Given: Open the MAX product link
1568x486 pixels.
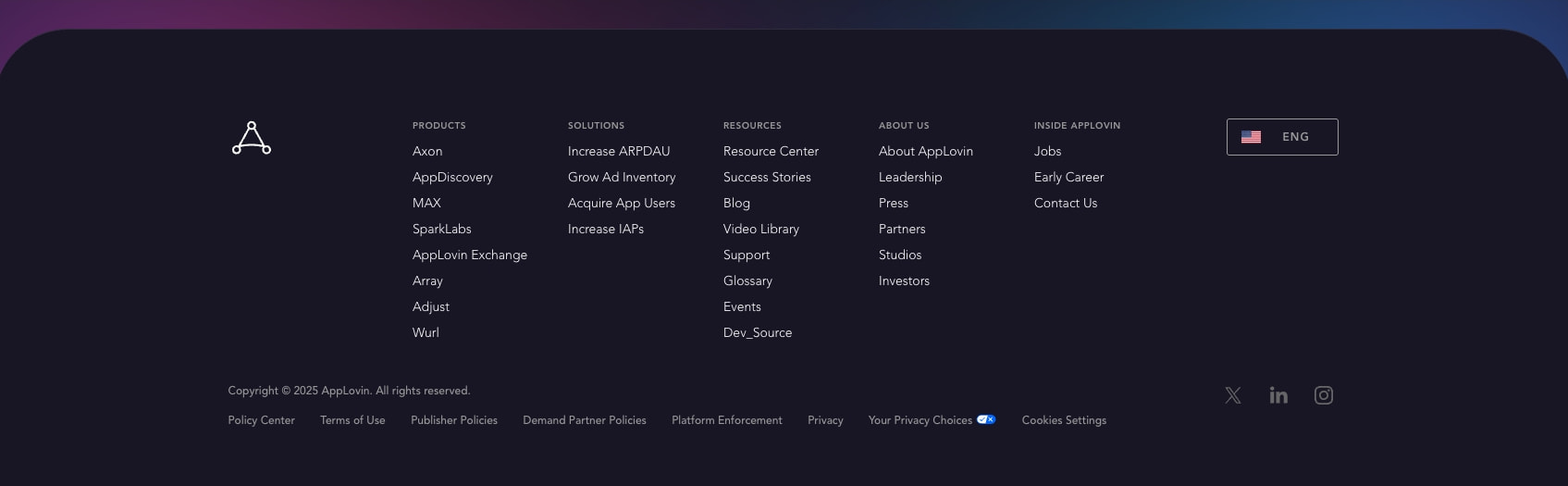Looking at the screenshot, I should click(x=426, y=203).
